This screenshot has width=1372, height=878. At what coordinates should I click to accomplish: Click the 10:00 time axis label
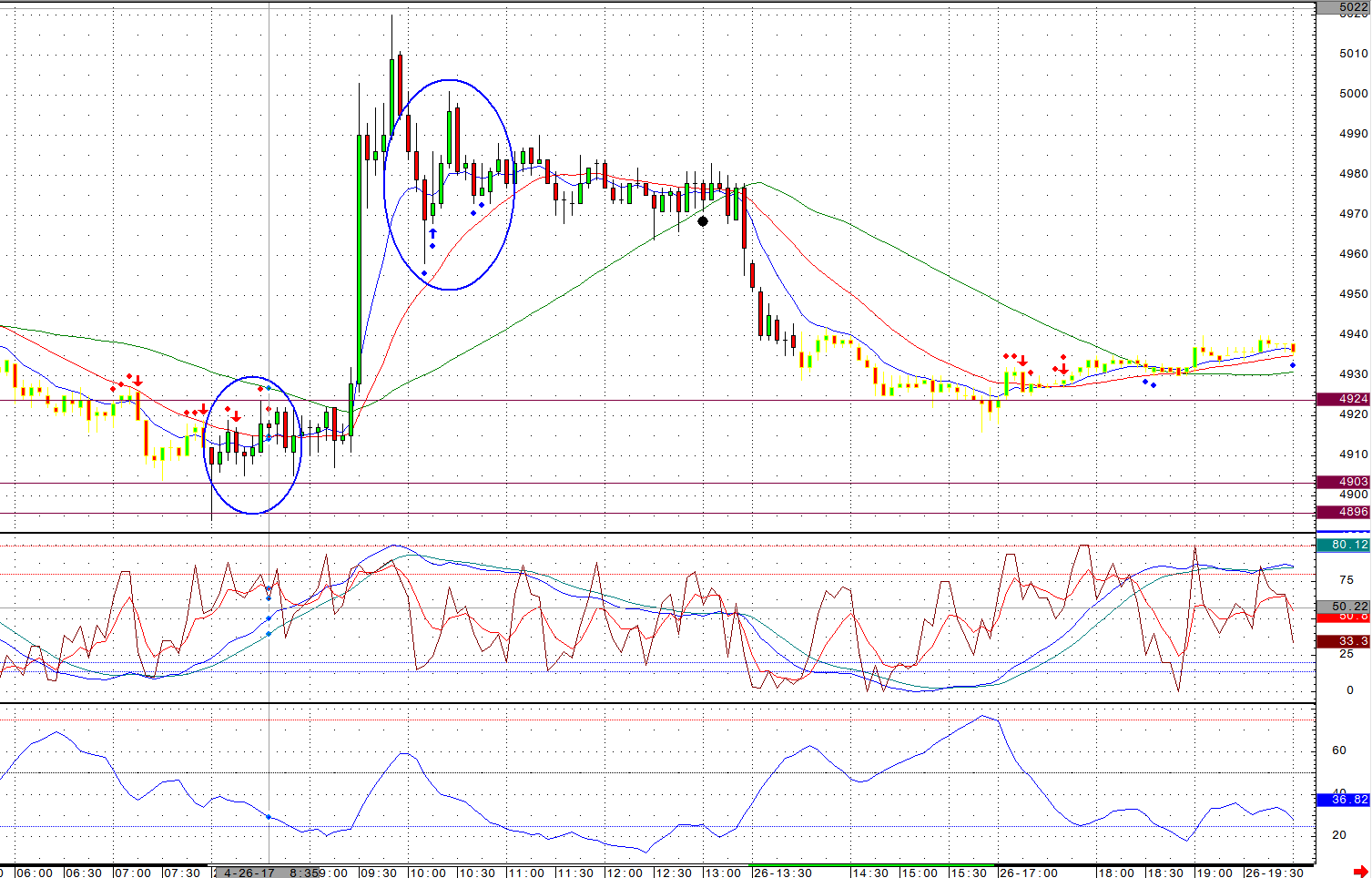click(428, 873)
